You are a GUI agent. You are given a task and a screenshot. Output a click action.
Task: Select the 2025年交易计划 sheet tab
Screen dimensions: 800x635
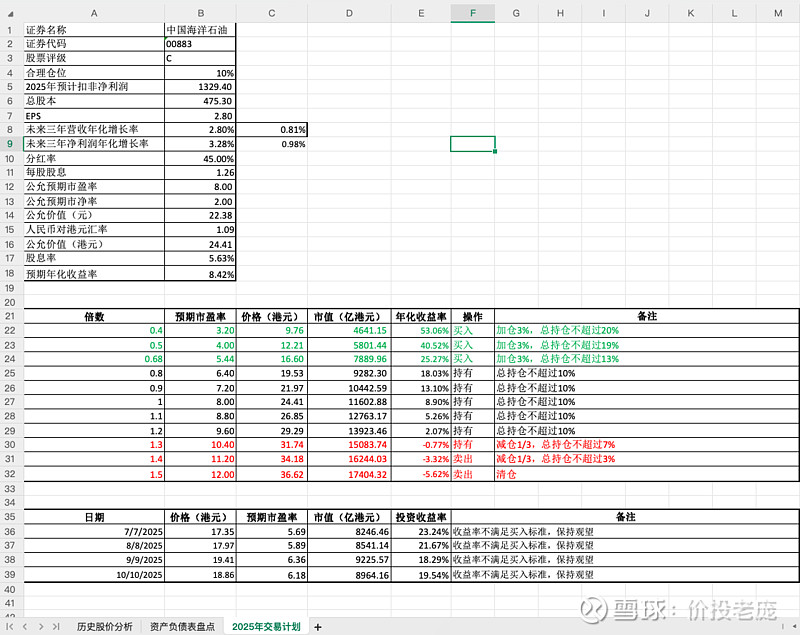coord(266,626)
